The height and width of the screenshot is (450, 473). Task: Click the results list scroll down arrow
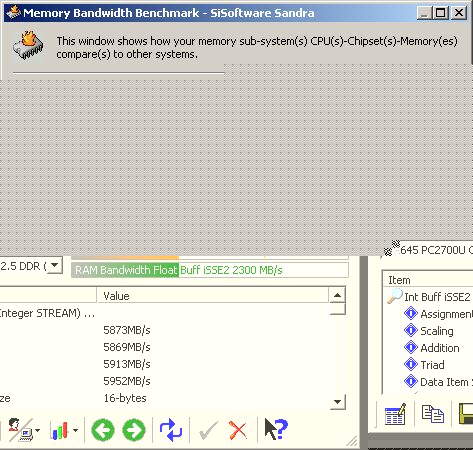tap(337, 402)
